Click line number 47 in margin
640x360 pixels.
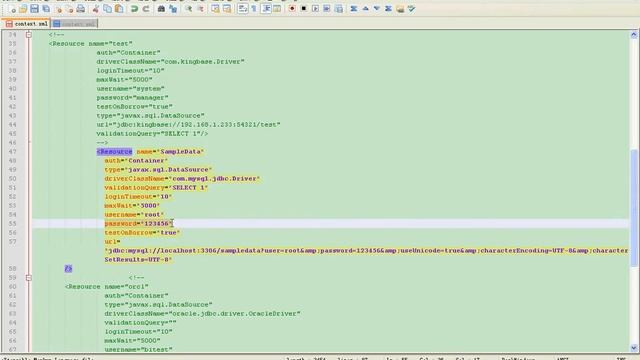pyautogui.click(x=13, y=151)
